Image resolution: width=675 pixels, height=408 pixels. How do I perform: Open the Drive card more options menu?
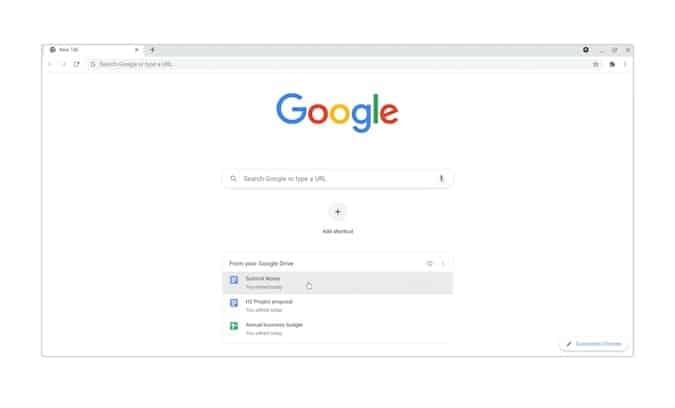(443, 263)
